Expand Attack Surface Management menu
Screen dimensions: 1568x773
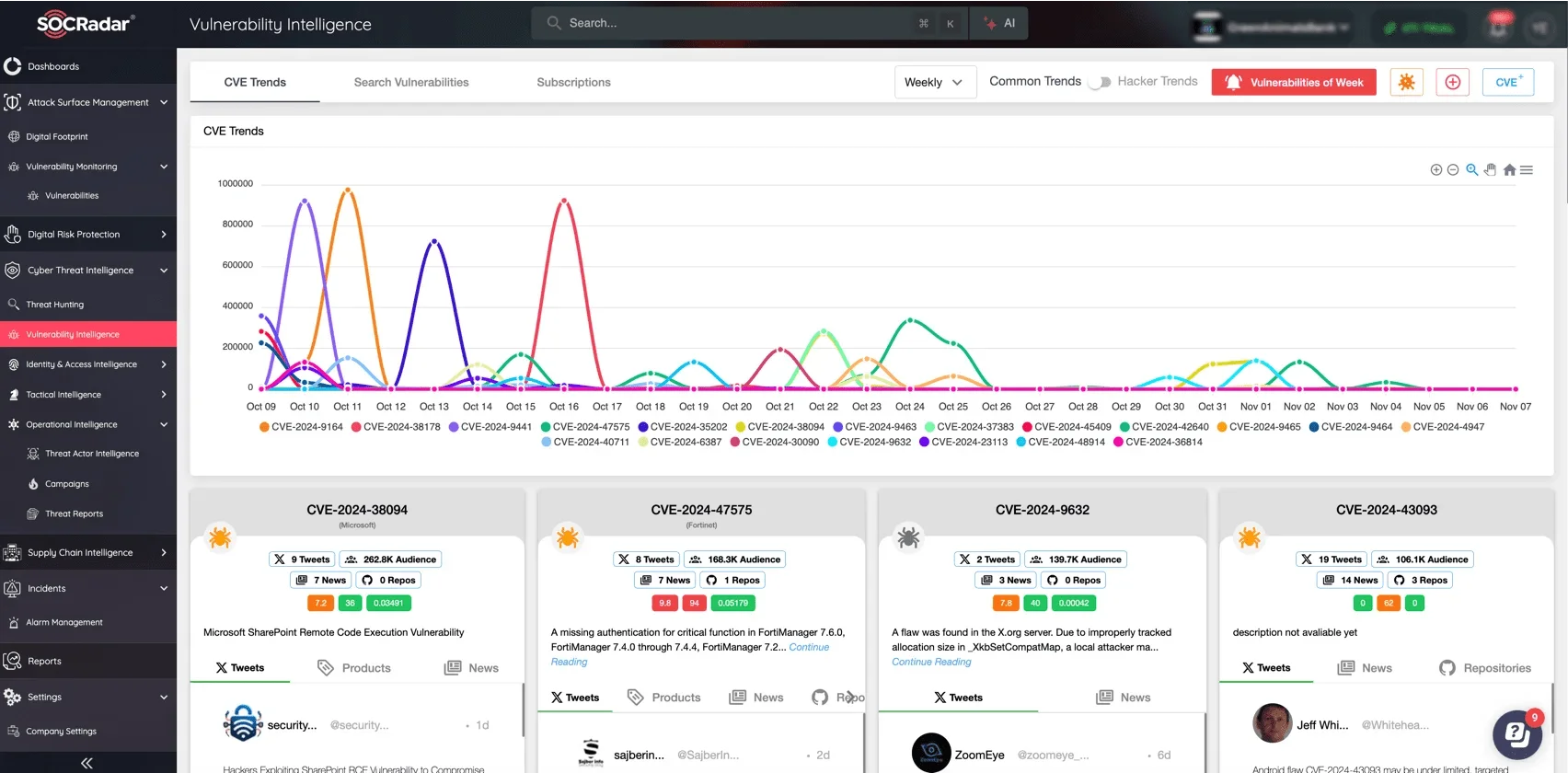pos(88,102)
